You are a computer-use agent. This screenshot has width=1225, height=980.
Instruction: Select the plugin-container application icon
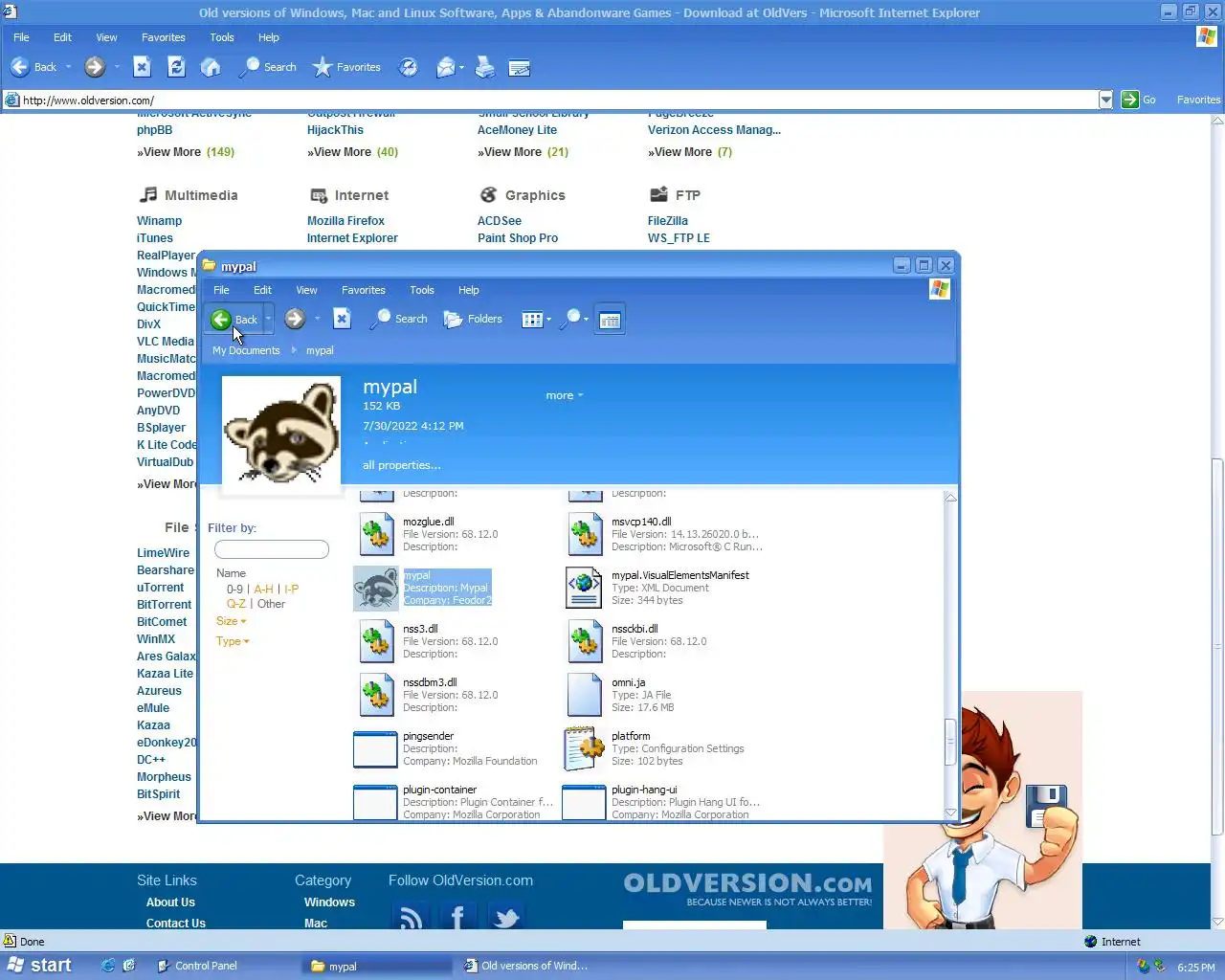tap(375, 802)
